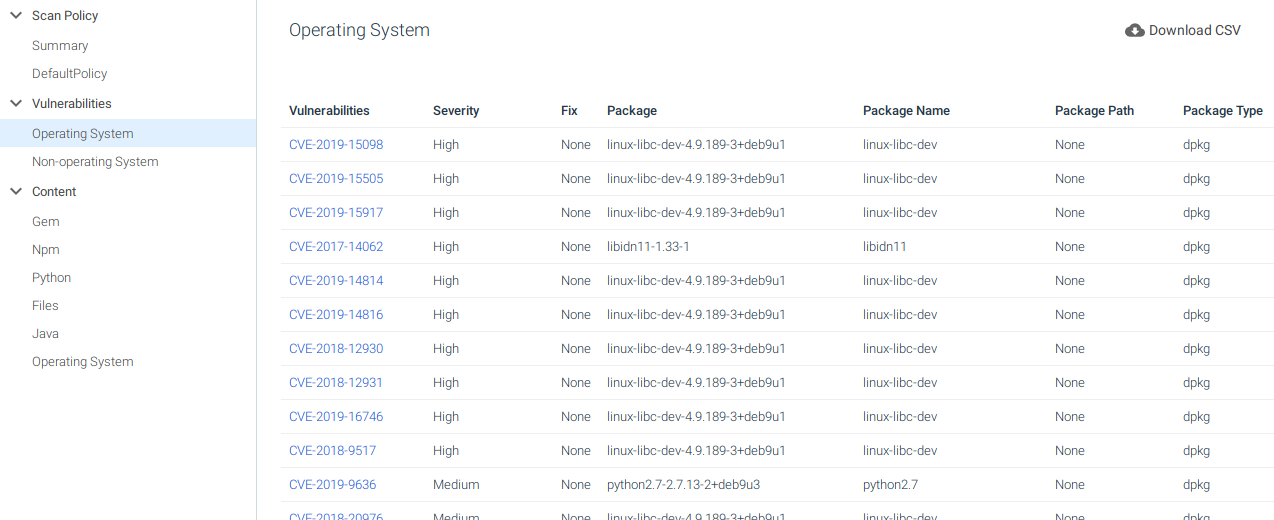
Task: Open the Summary page
Action: 60,46
